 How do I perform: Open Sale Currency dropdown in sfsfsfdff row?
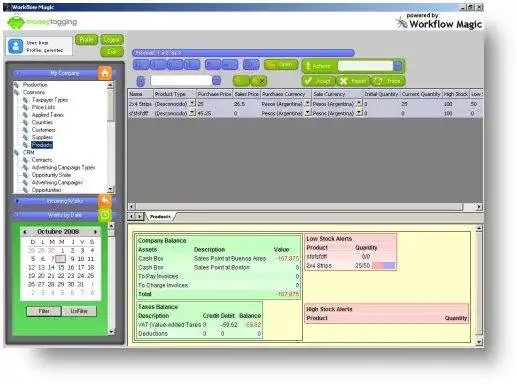359,113
